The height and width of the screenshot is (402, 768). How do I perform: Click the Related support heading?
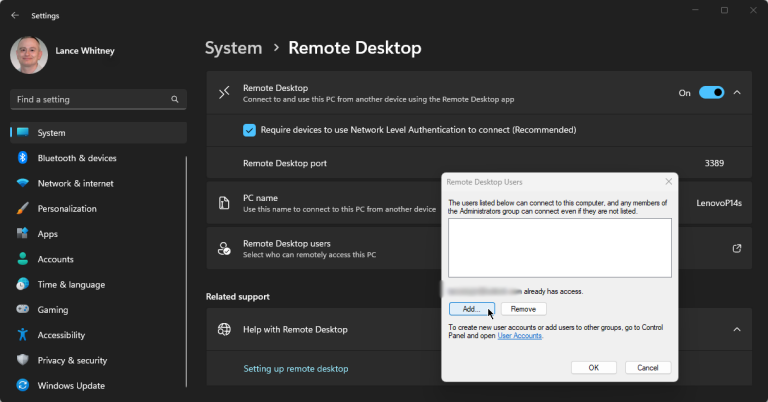tap(238, 297)
